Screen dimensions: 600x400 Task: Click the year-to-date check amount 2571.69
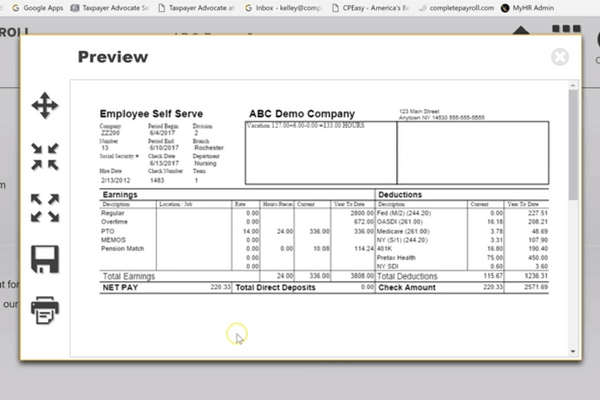click(536, 287)
